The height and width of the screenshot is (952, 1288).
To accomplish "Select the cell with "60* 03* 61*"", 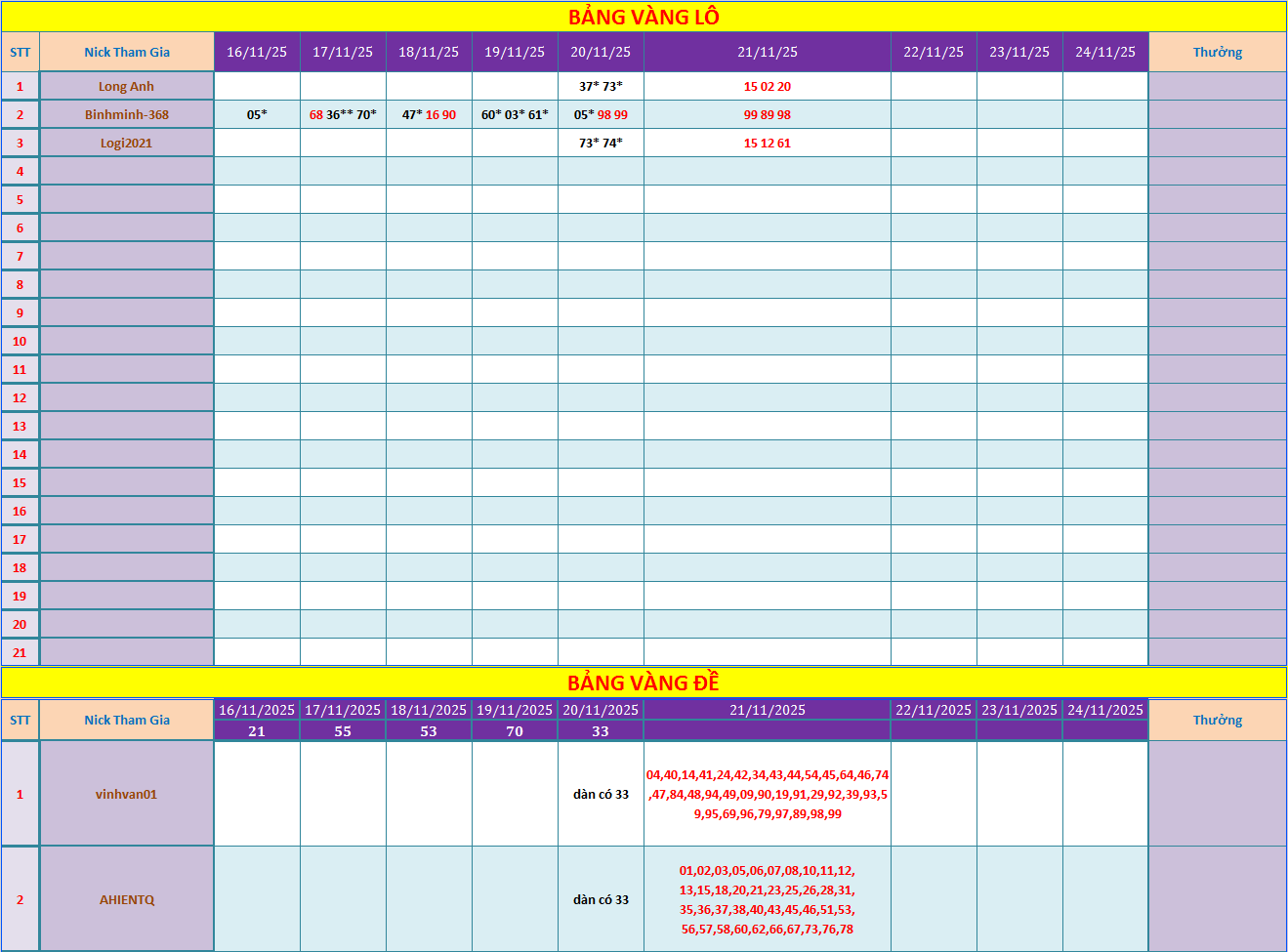I will point(515,114).
